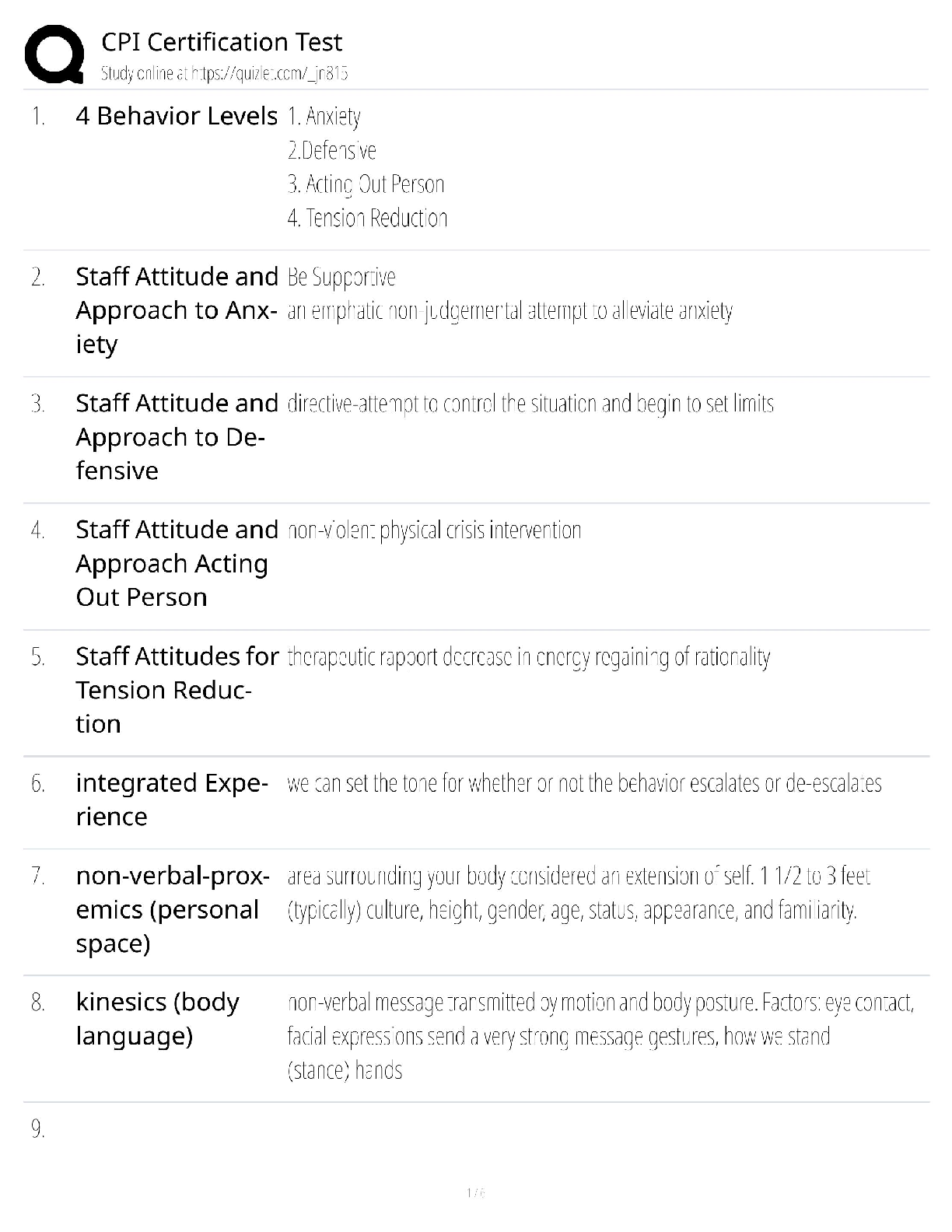Select Staff Attitude and Approach to Defensive
Screen dimensions: 952x1232
point(177,436)
